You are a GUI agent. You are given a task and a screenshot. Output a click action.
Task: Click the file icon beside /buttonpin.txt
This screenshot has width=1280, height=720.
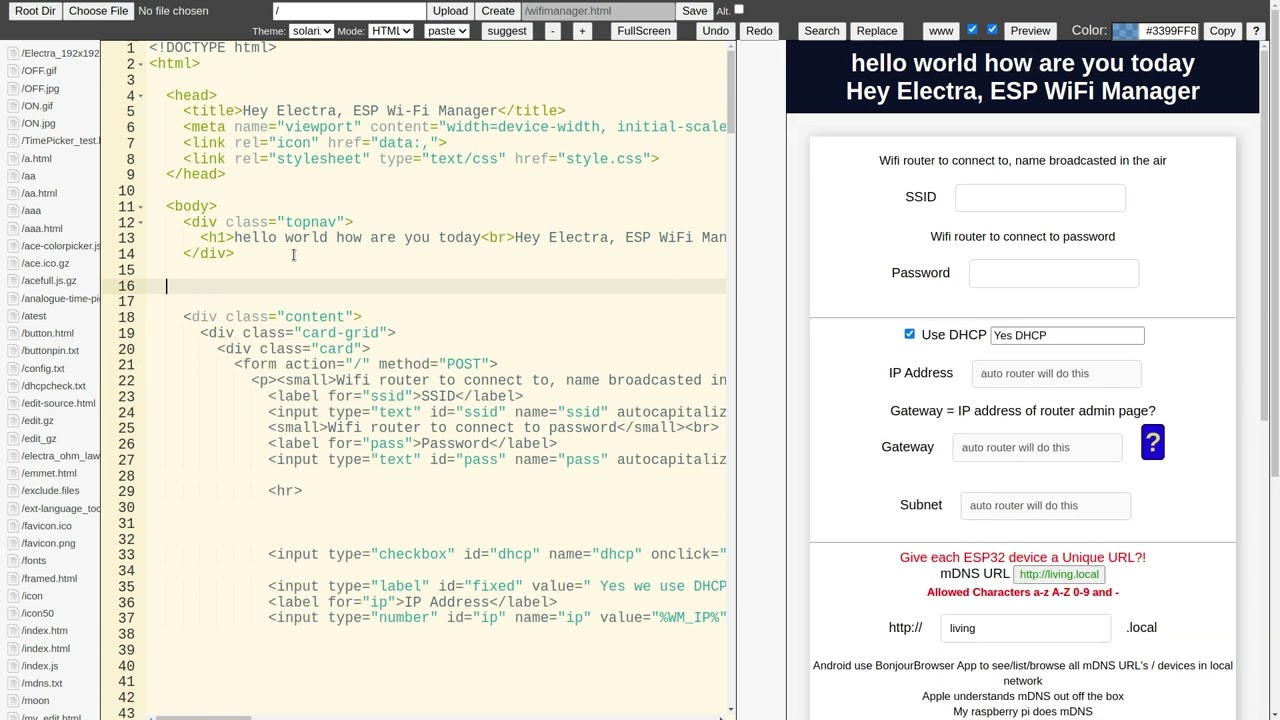tap(13, 351)
